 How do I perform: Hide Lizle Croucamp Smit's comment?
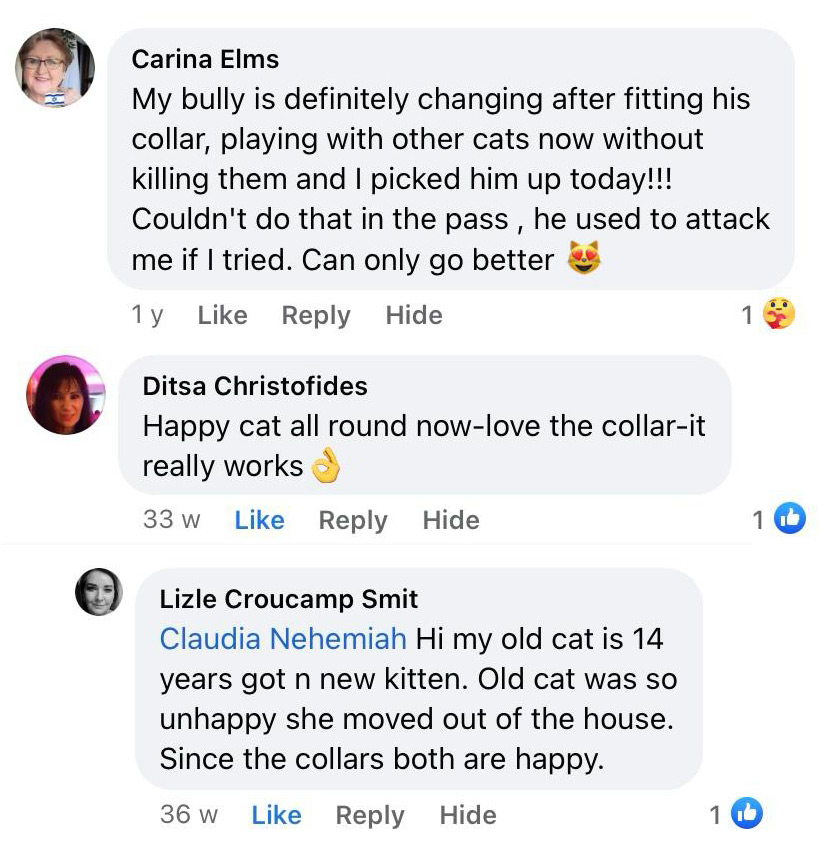tap(468, 815)
